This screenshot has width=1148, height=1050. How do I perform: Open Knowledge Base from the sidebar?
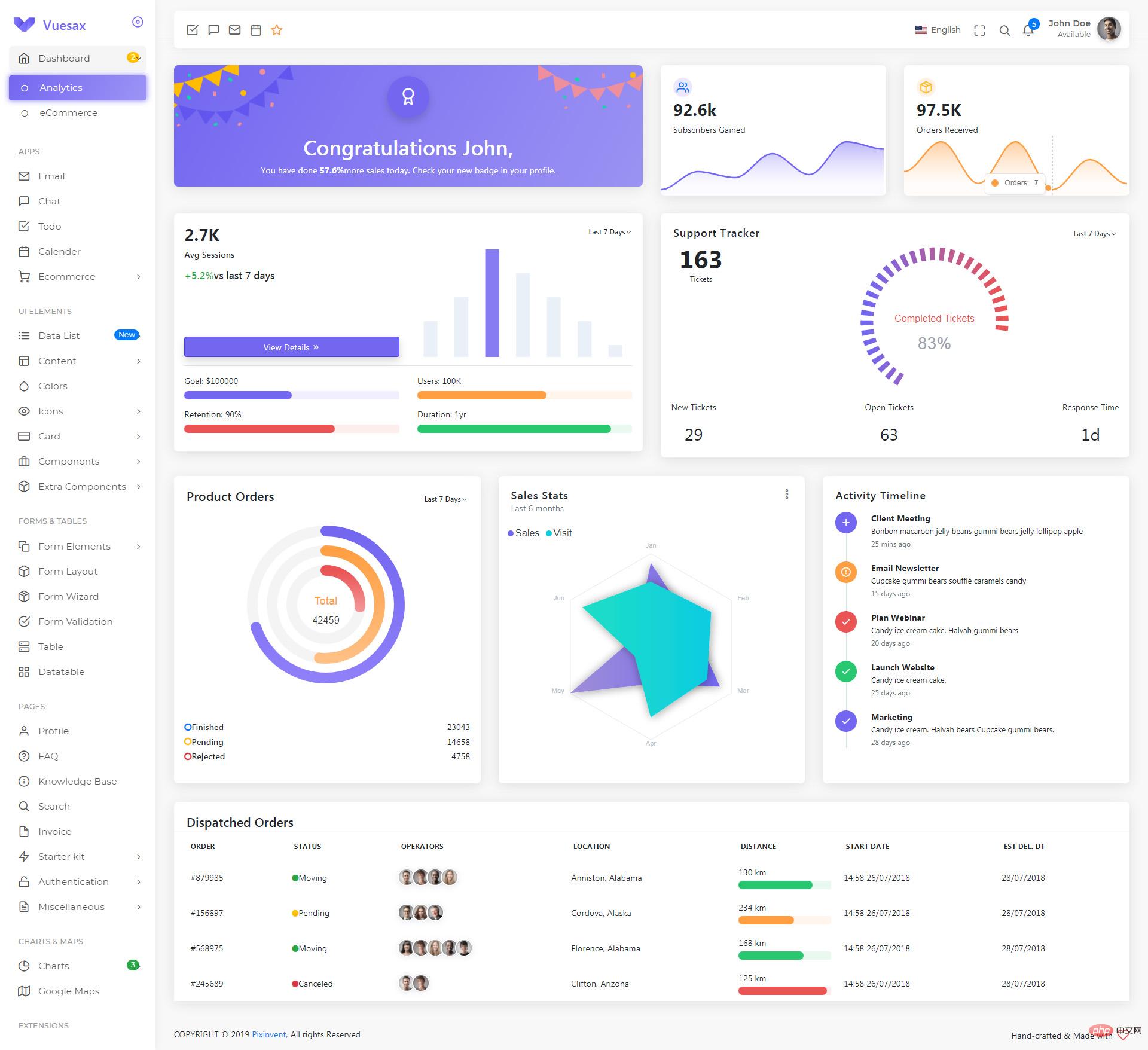77,781
